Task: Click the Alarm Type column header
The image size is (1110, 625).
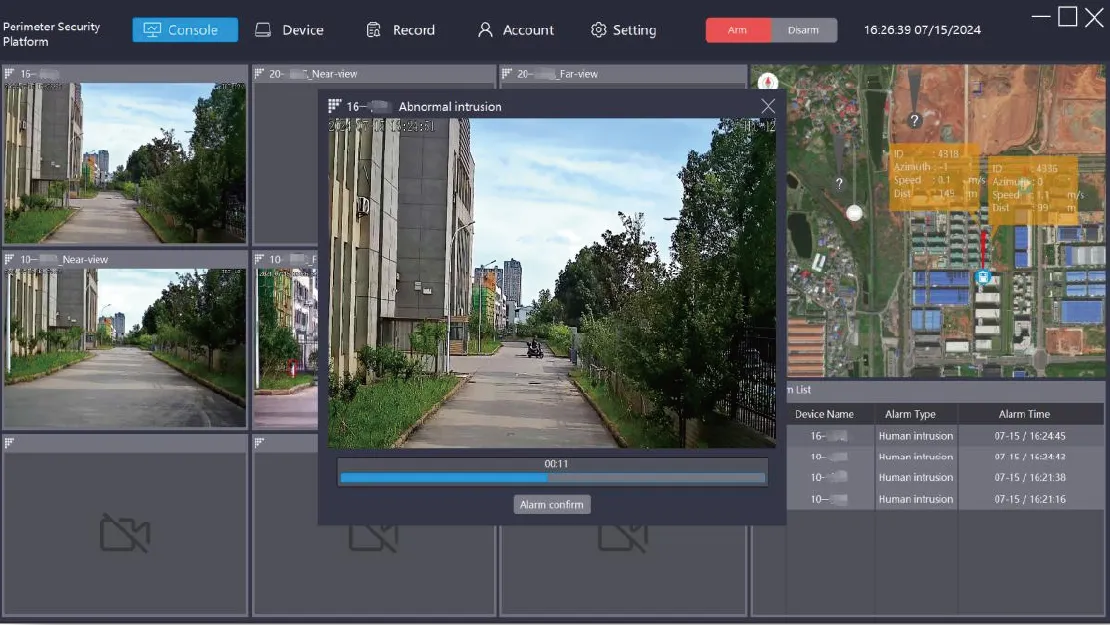Action: 910,414
